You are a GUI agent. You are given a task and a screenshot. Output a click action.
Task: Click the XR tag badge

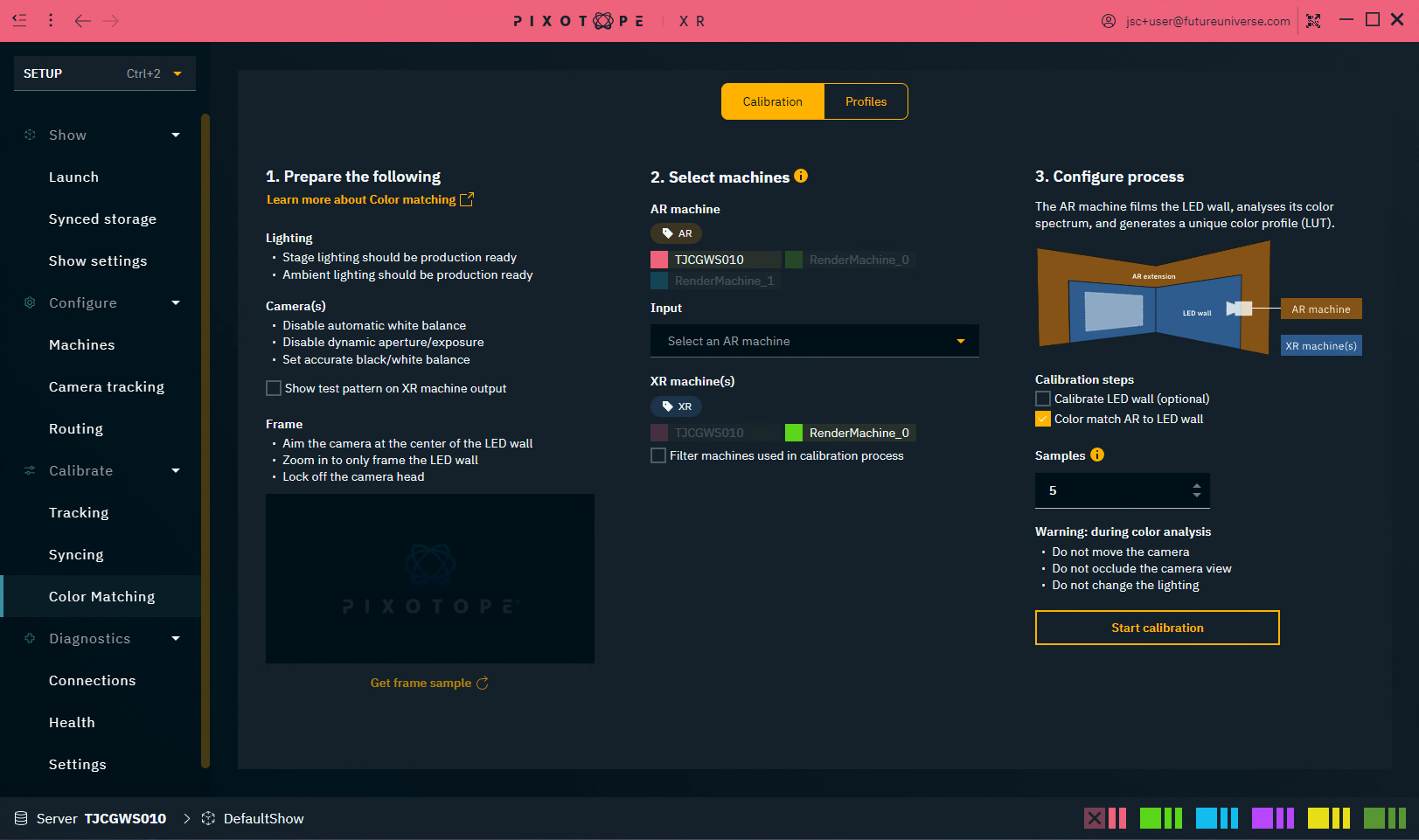[x=677, y=406]
